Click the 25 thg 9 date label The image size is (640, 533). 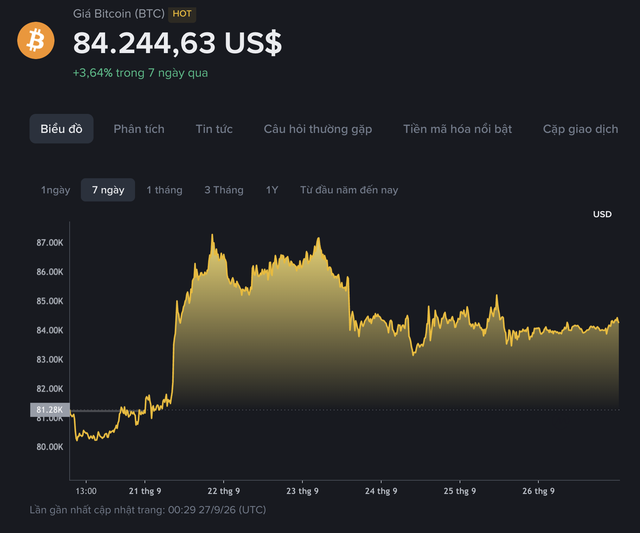click(x=460, y=491)
